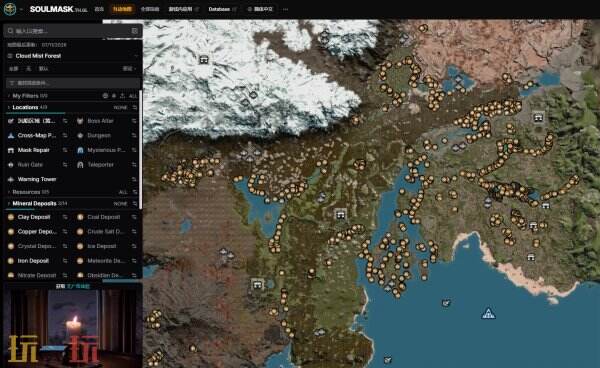Click ALL in the My Filters row

133,96
